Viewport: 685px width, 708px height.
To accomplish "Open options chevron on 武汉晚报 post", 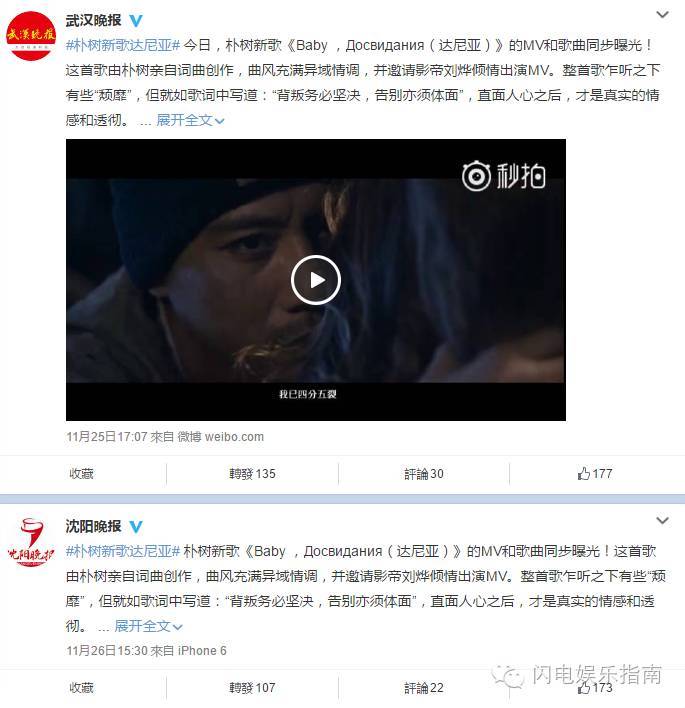I will (x=662, y=14).
